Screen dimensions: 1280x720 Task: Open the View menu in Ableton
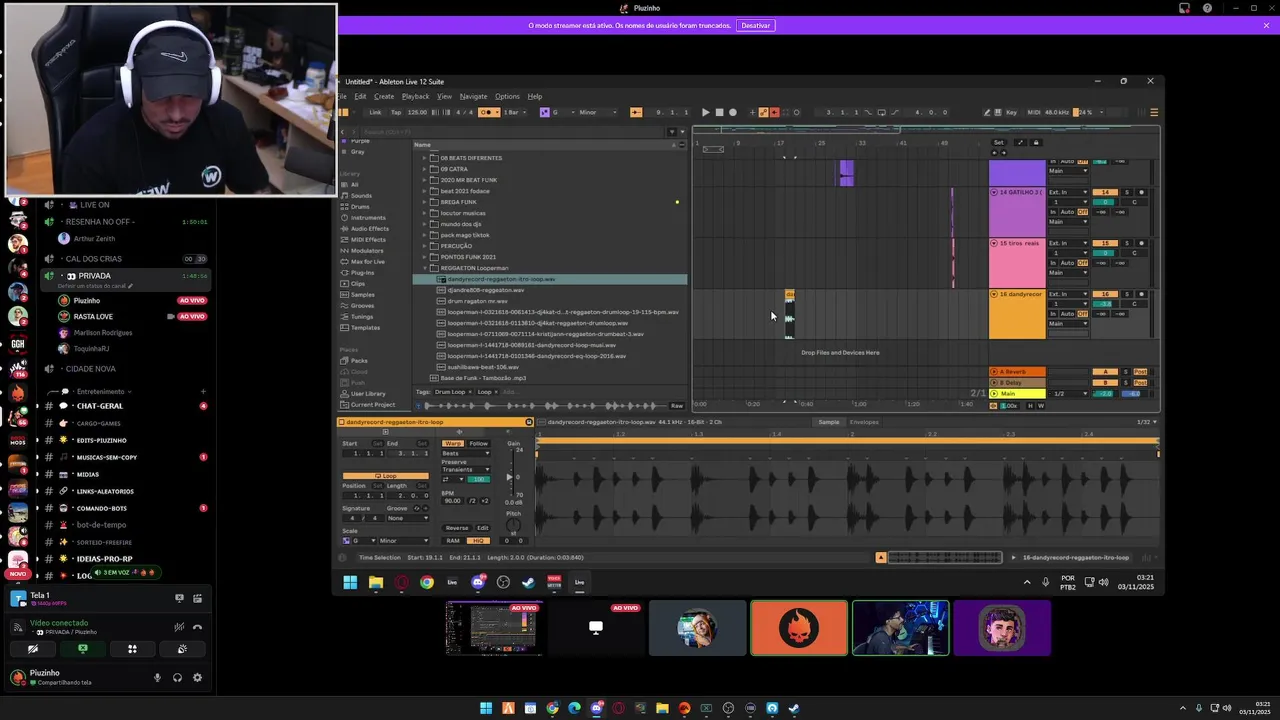[444, 97]
